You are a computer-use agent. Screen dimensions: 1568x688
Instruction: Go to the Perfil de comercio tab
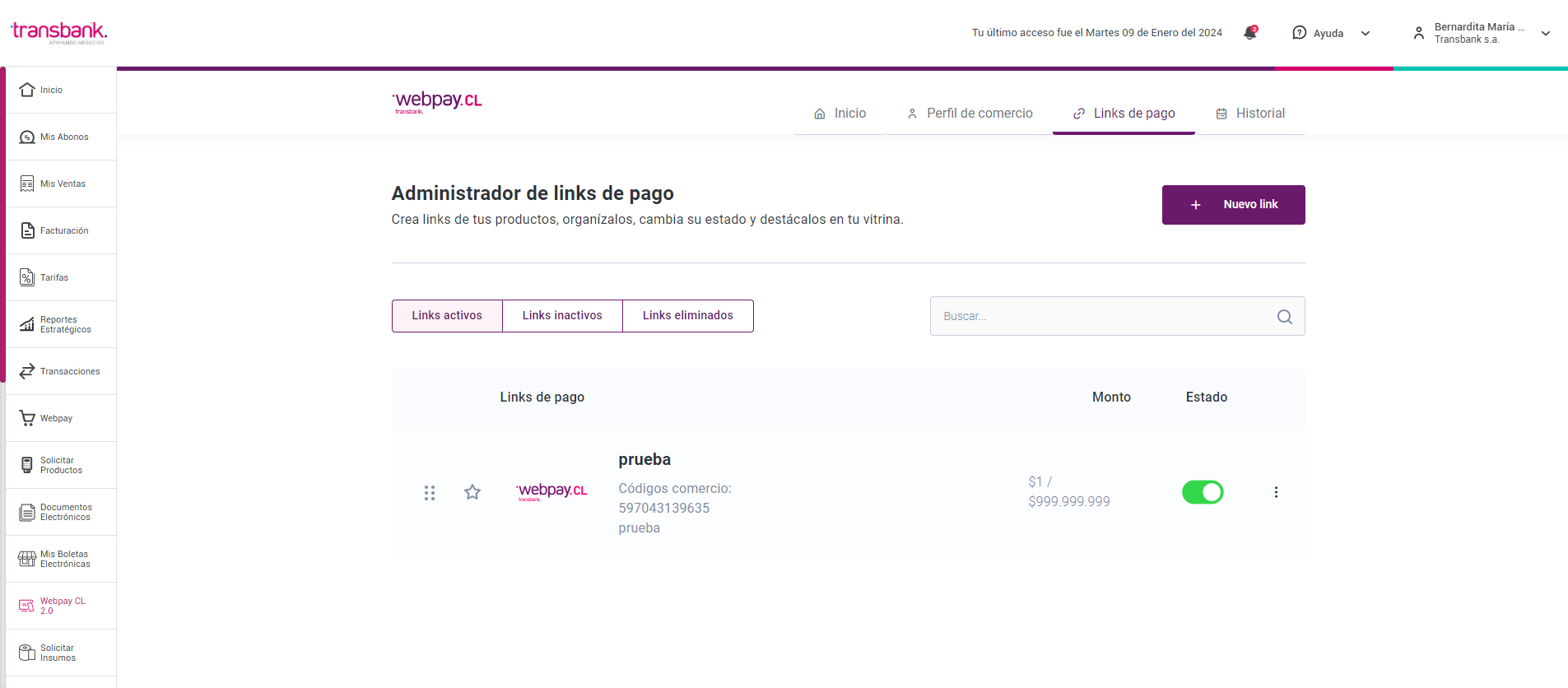tap(970, 114)
